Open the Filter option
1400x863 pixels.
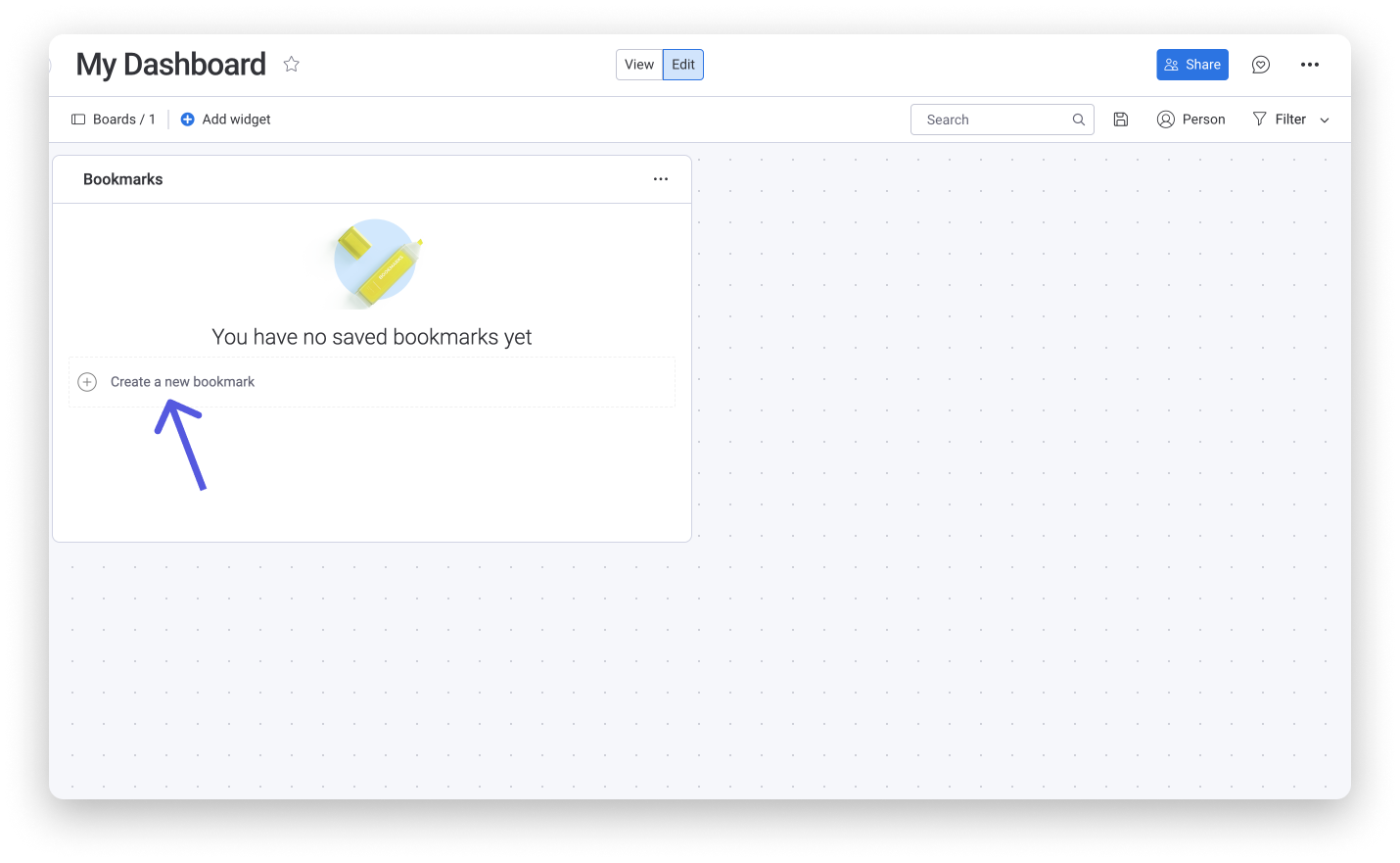tap(1280, 120)
